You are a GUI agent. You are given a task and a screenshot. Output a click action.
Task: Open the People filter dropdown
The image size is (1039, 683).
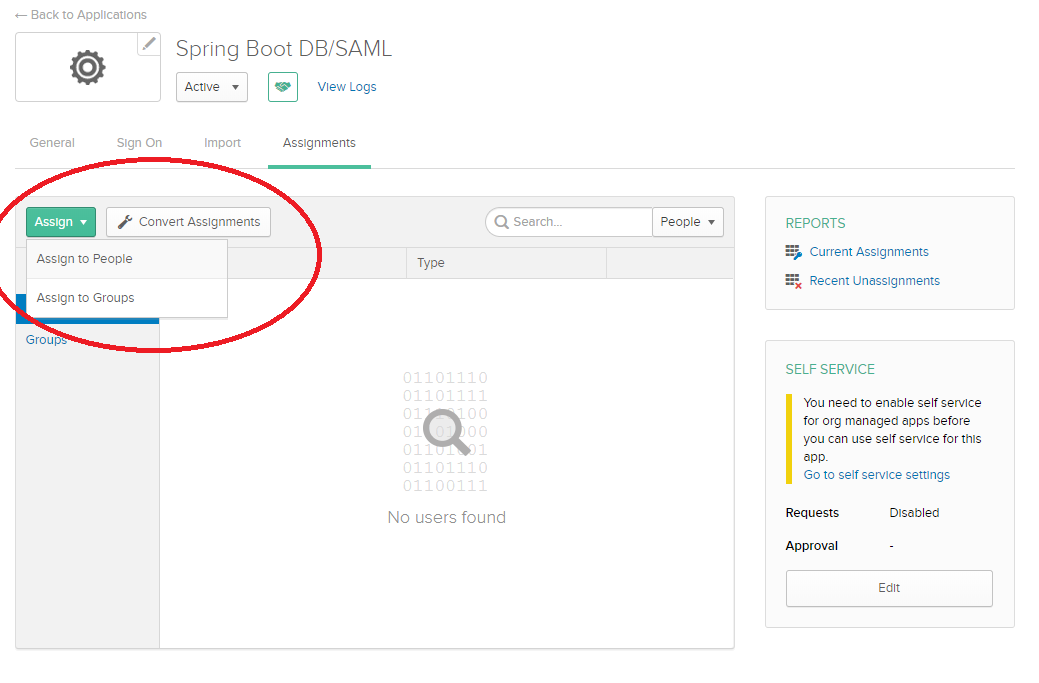click(688, 222)
